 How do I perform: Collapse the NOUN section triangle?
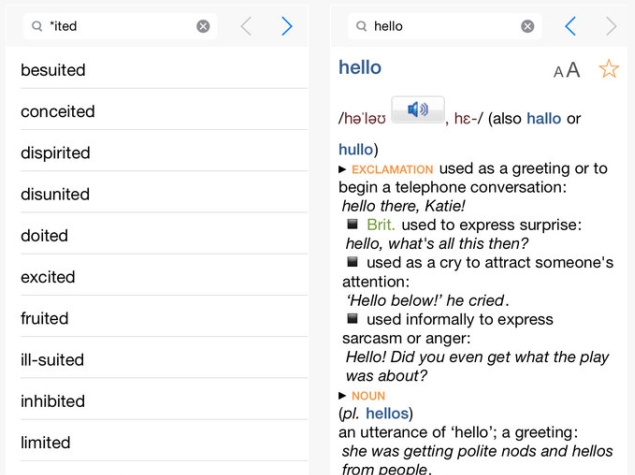click(x=342, y=395)
